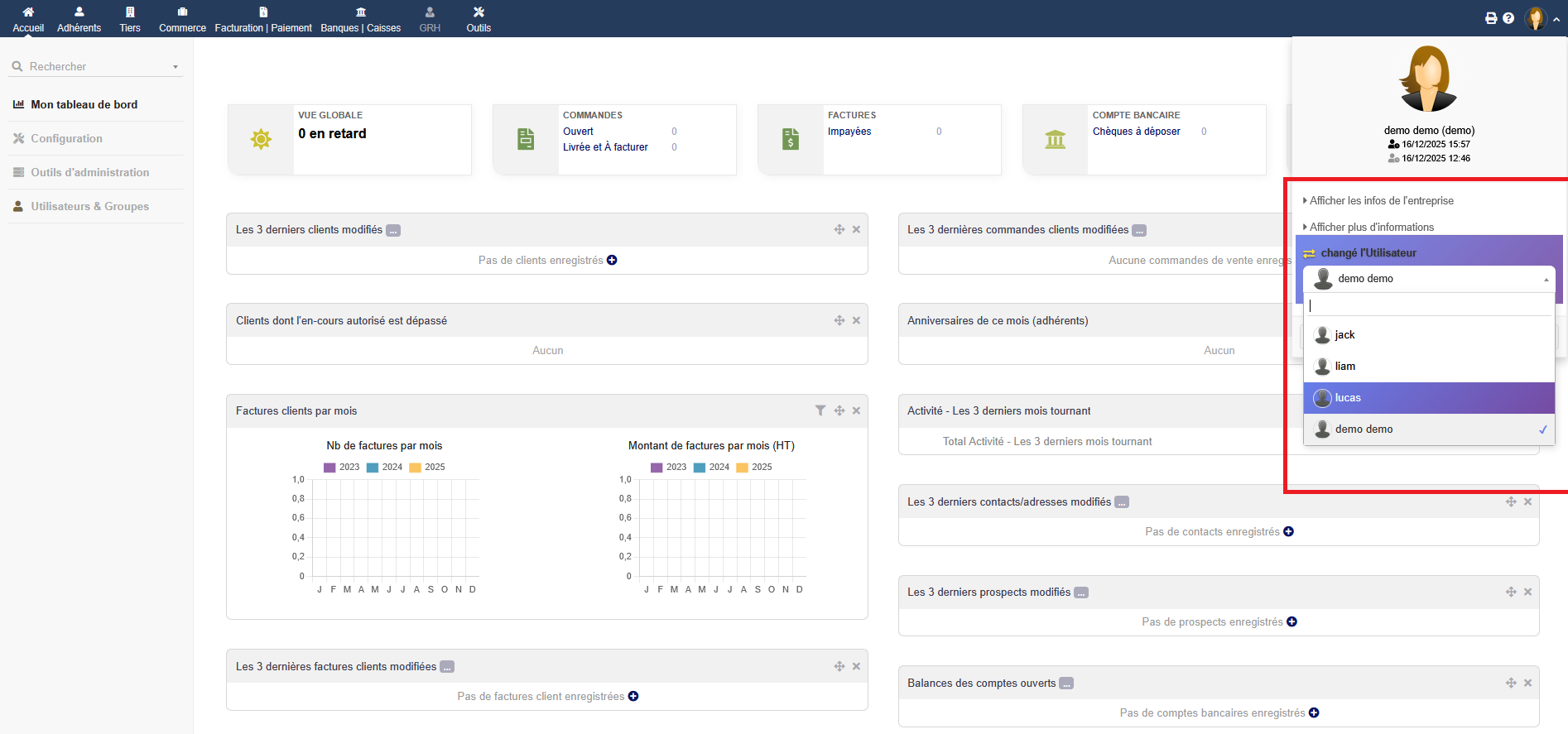The width and height of the screenshot is (1568, 734).
Task: Open the GRH top menu
Action: pyautogui.click(x=430, y=19)
